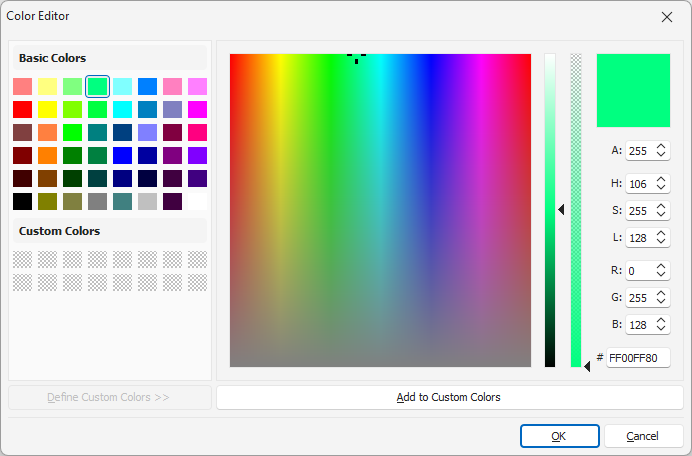This screenshot has width=692, height=456.
Task: Select the pure bright red swatch
Action: (23, 109)
